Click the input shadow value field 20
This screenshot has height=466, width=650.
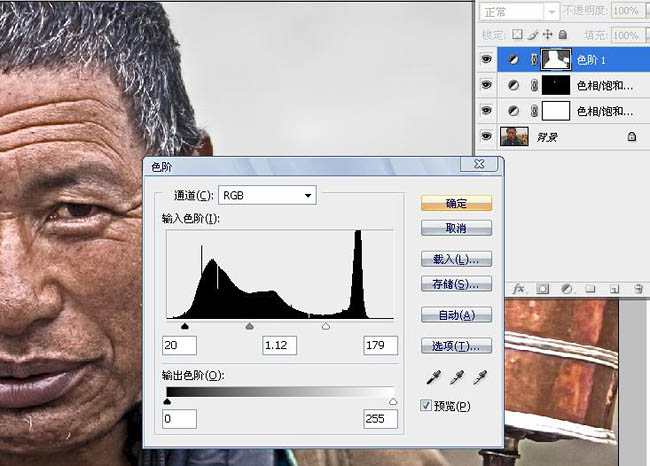[x=179, y=345]
